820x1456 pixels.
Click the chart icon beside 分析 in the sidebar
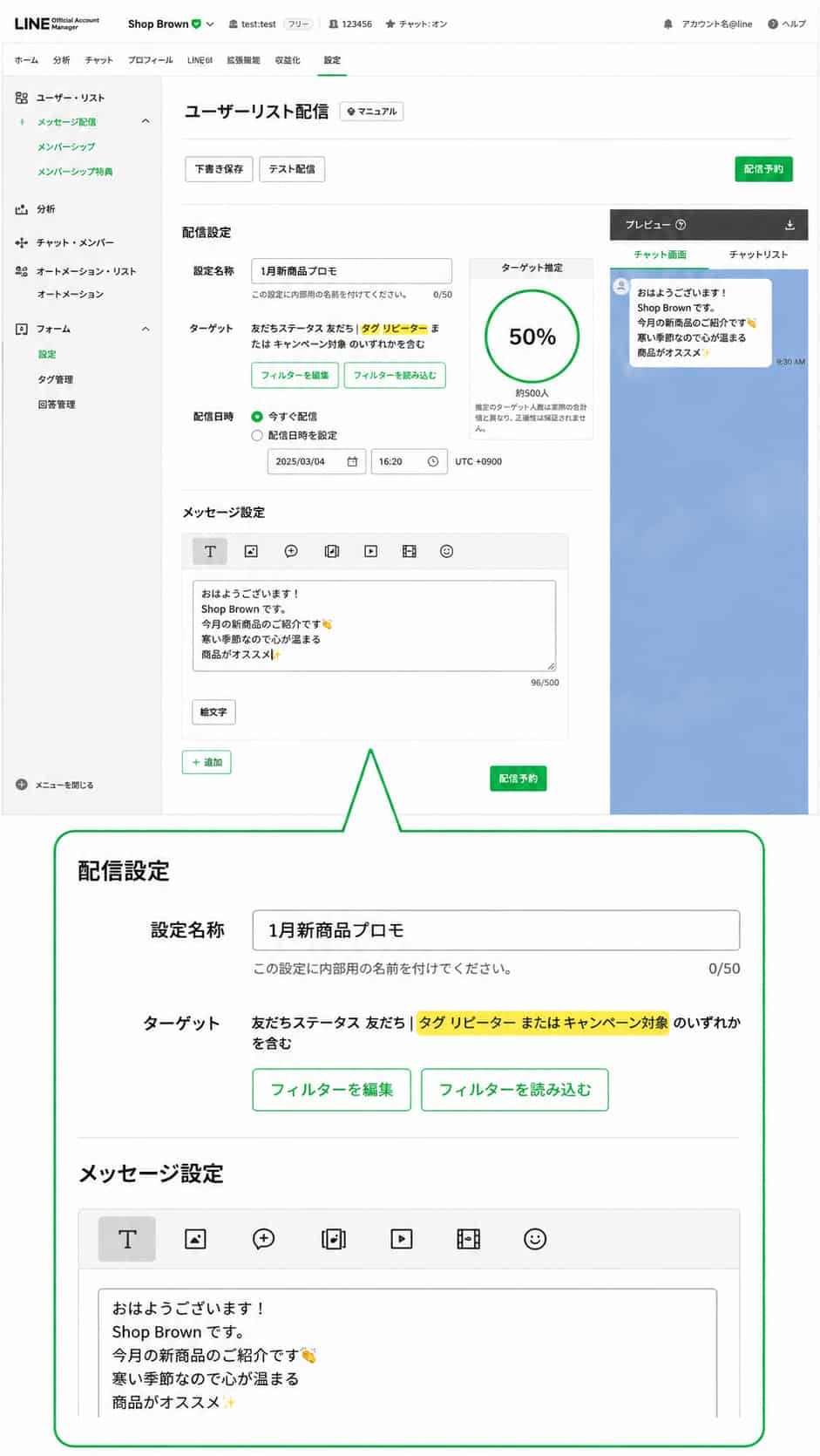(x=22, y=209)
